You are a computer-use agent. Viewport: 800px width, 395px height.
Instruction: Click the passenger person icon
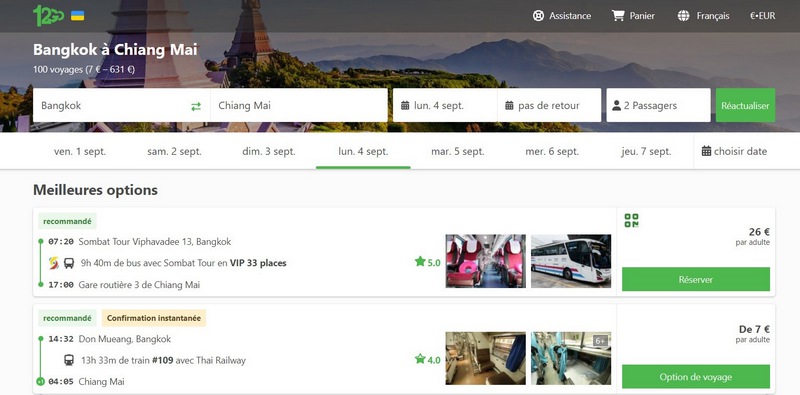pyautogui.click(x=616, y=106)
